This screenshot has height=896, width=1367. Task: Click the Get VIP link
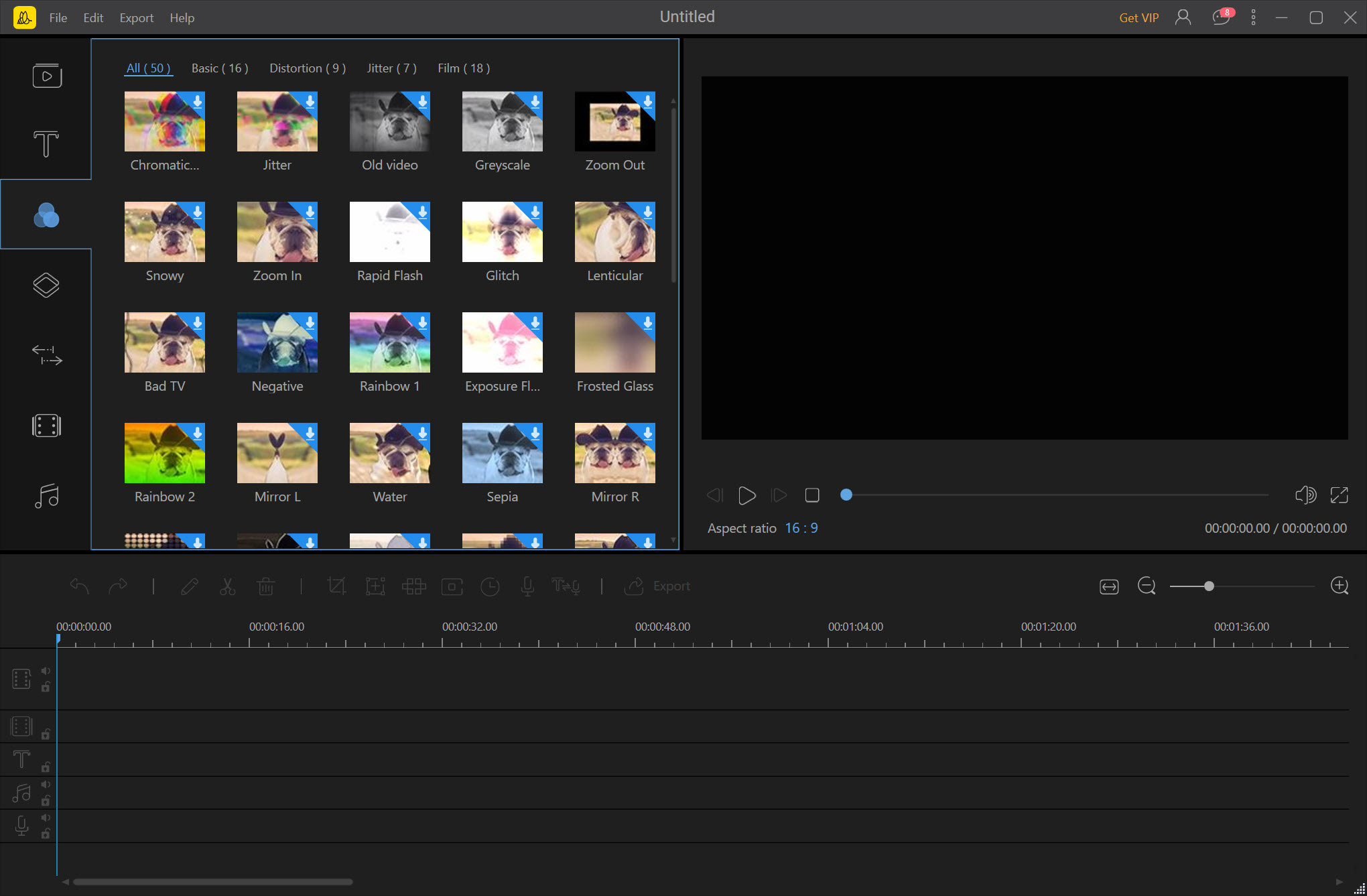point(1138,18)
